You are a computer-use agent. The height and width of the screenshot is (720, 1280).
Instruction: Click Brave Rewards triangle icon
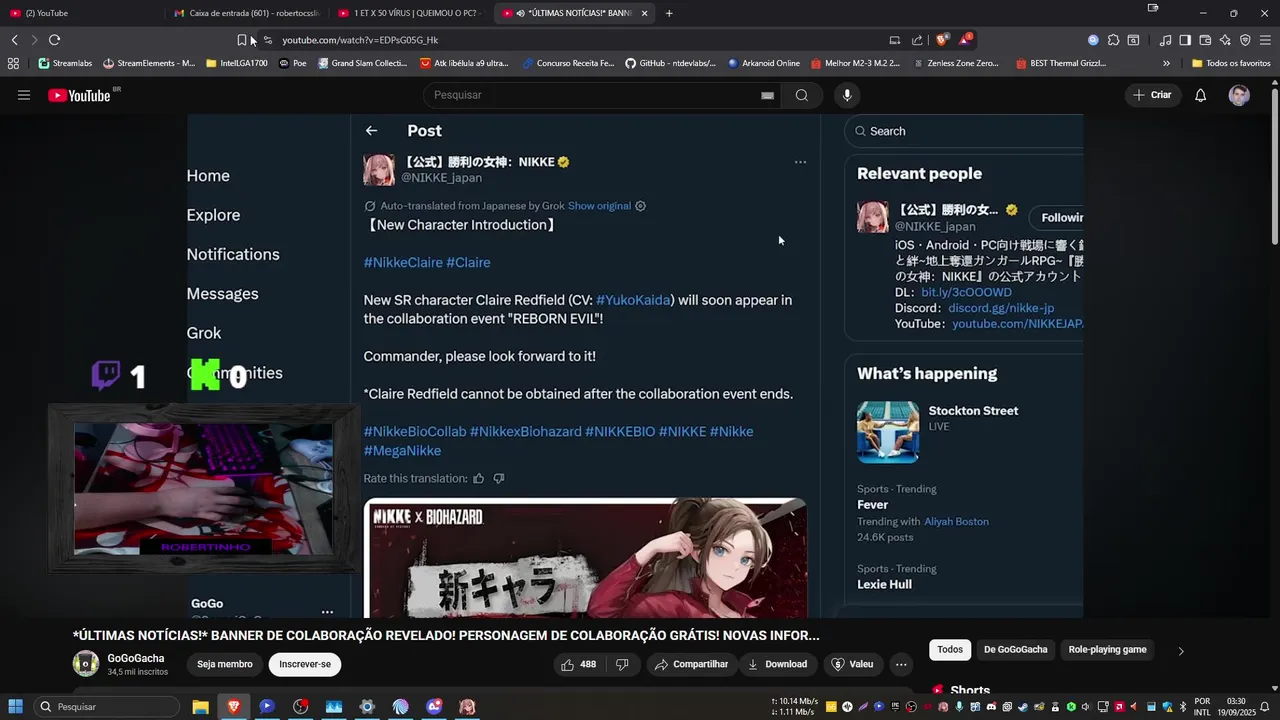pyautogui.click(x=965, y=40)
